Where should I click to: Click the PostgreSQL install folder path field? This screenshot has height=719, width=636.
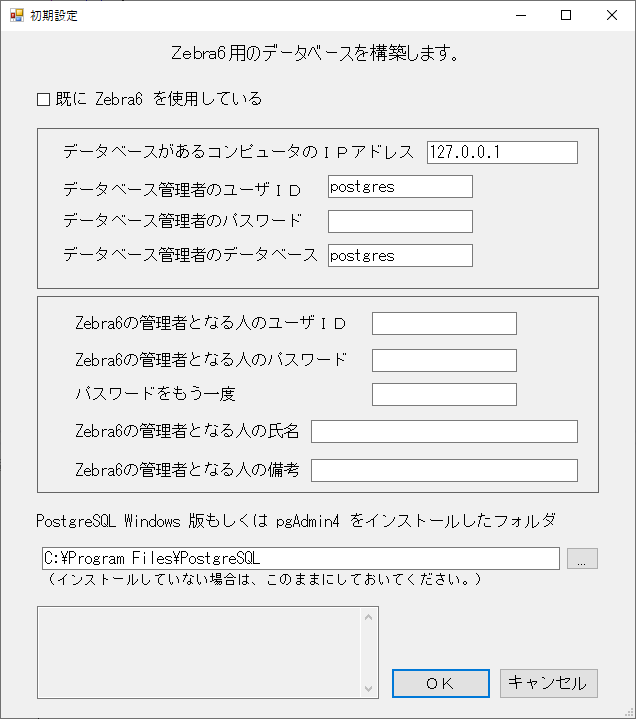[300, 559]
